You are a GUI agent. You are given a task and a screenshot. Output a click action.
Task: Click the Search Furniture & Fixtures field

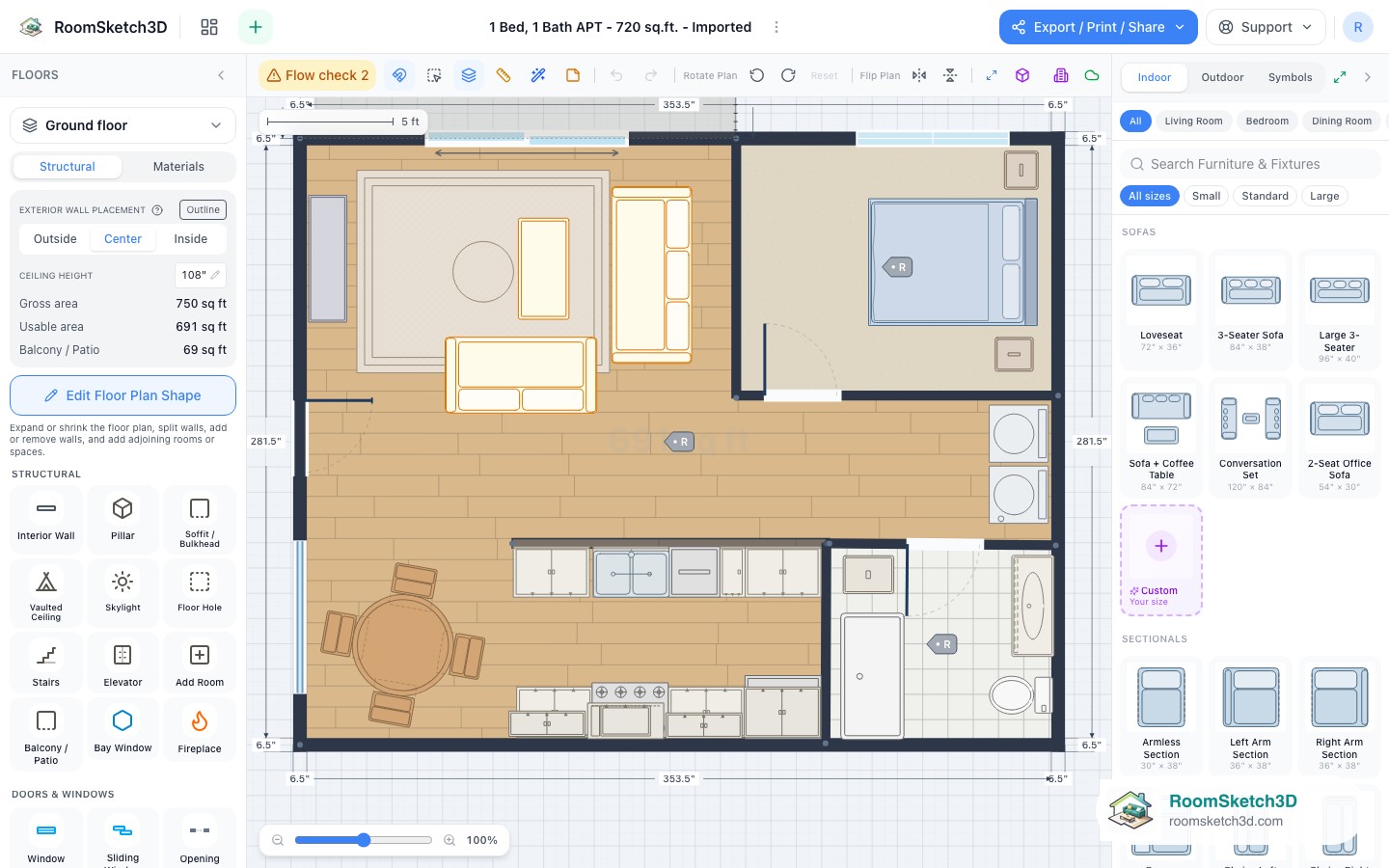[1250, 164]
